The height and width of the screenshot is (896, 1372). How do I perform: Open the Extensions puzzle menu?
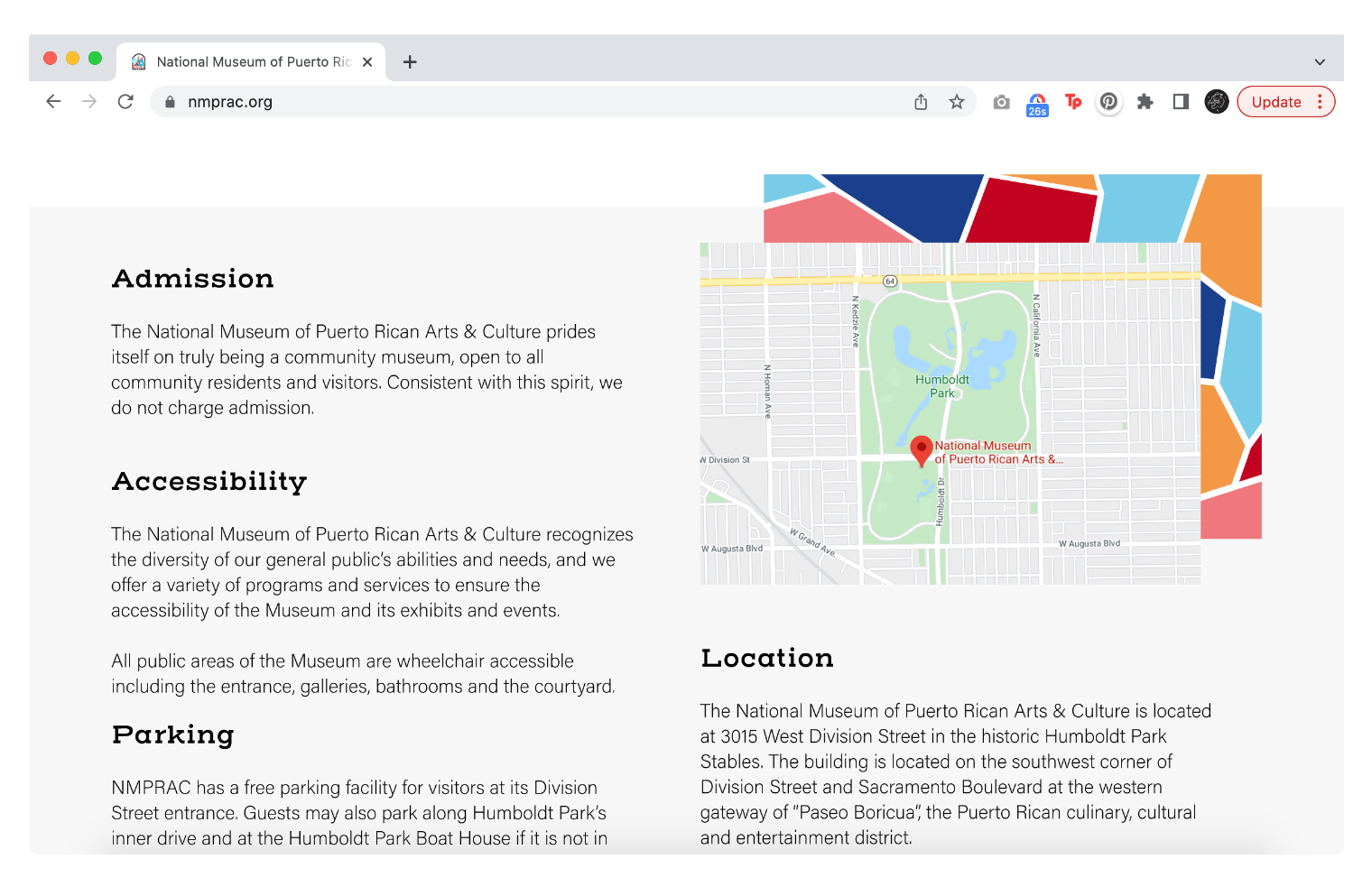[x=1145, y=102]
